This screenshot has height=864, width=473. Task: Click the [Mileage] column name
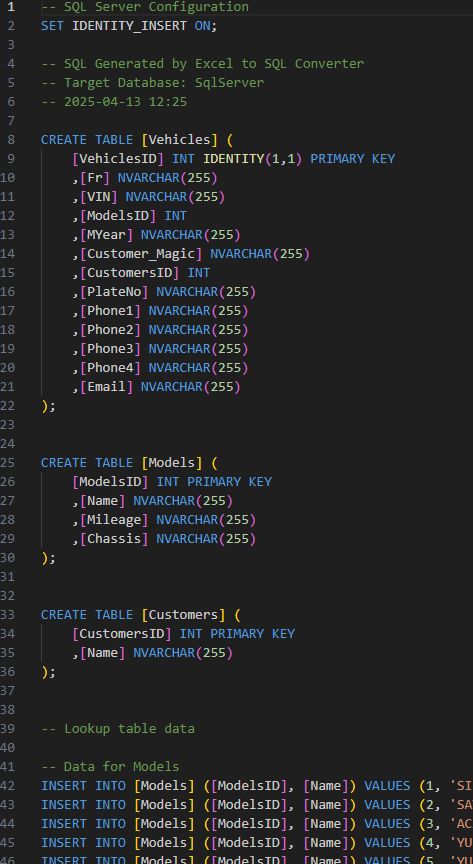coord(114,520)
